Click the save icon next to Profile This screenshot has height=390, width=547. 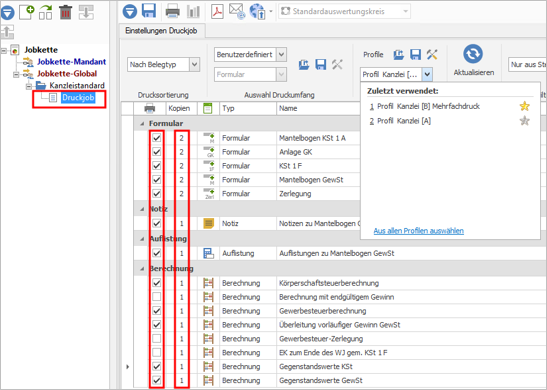tap(415, 54)
